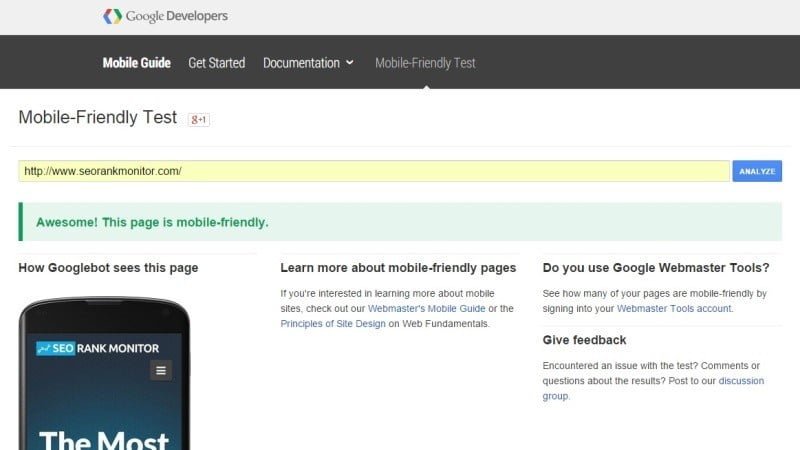The height and width of the screenshot is (450, 800).
Task: Click the 'Mobile-Friendly Test' page title
Action: [x=97, y=117]
